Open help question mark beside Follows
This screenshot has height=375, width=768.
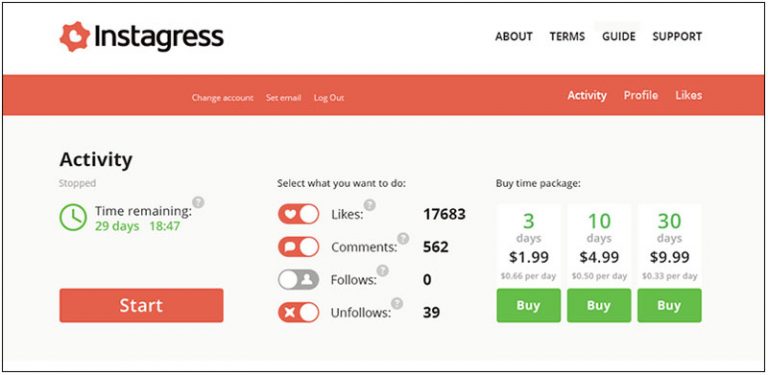click(382, 271)
